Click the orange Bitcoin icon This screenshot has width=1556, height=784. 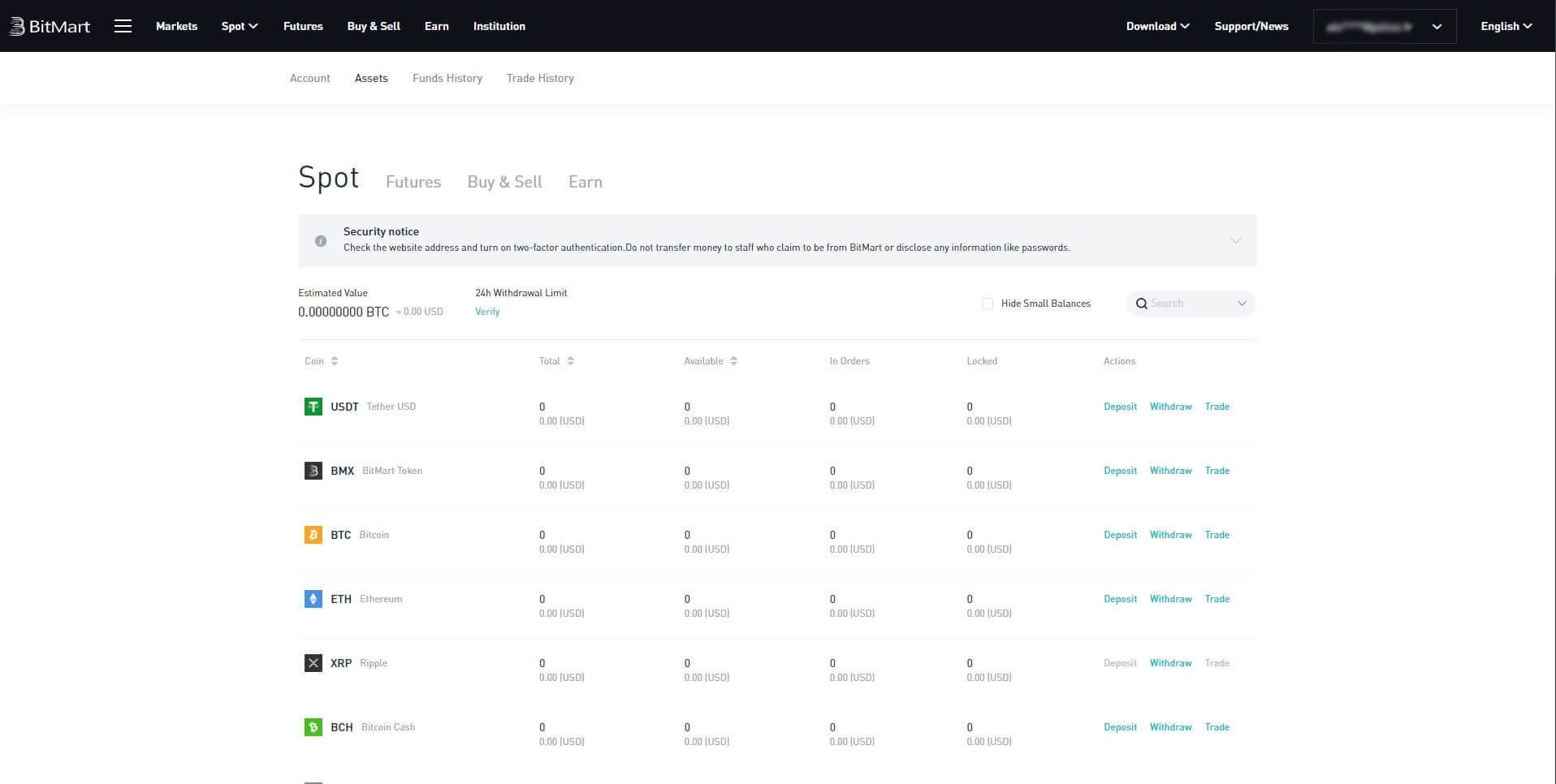313,535
